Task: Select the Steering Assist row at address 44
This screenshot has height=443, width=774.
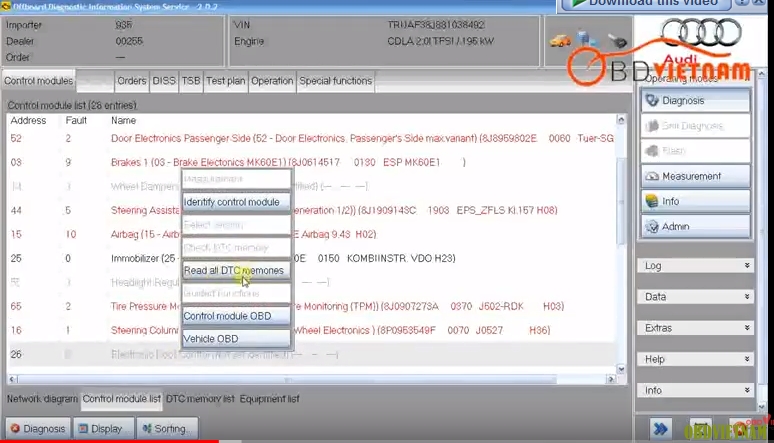Action: click(x=311, y=211)
